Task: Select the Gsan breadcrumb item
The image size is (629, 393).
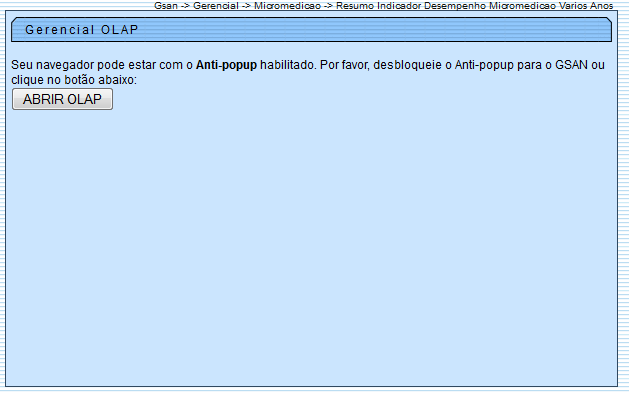Action: [x=166, y=6]
